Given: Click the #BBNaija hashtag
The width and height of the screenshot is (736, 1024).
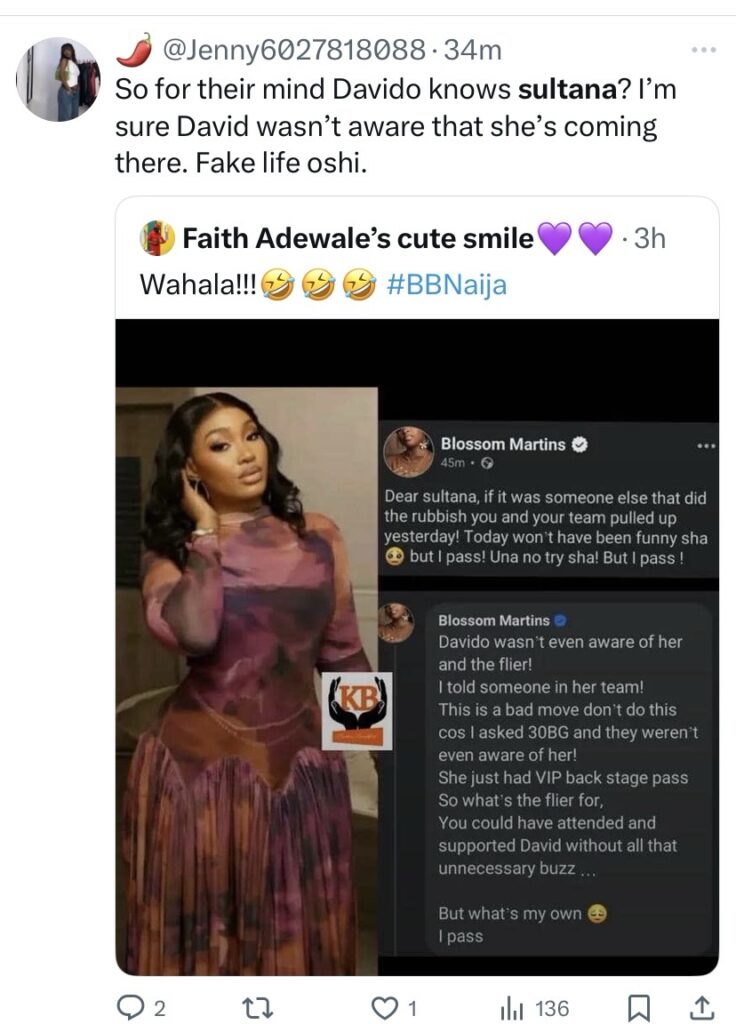Looking at the screenshot, I should pyautogui.click(x=445, y=285).
